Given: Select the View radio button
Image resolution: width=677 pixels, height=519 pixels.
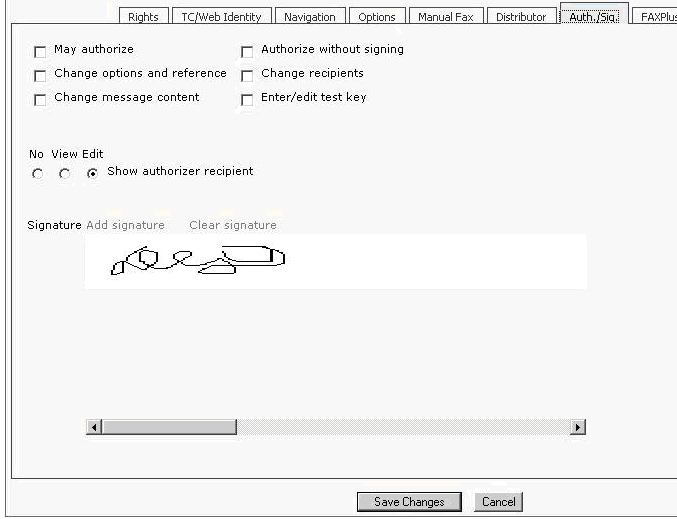Looking at the screenshot, I should point(65,174).
